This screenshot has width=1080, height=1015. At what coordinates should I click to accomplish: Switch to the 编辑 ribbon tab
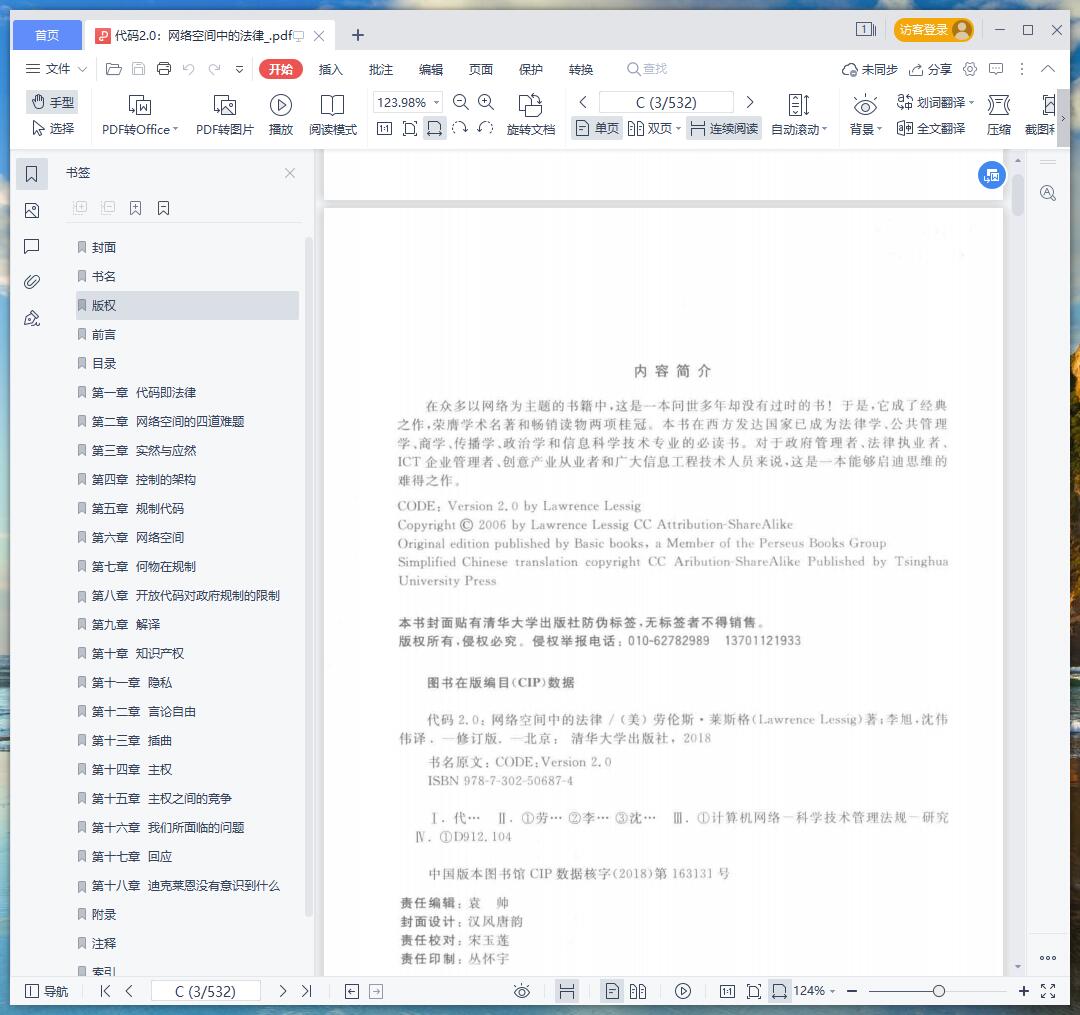pos(431,70)
